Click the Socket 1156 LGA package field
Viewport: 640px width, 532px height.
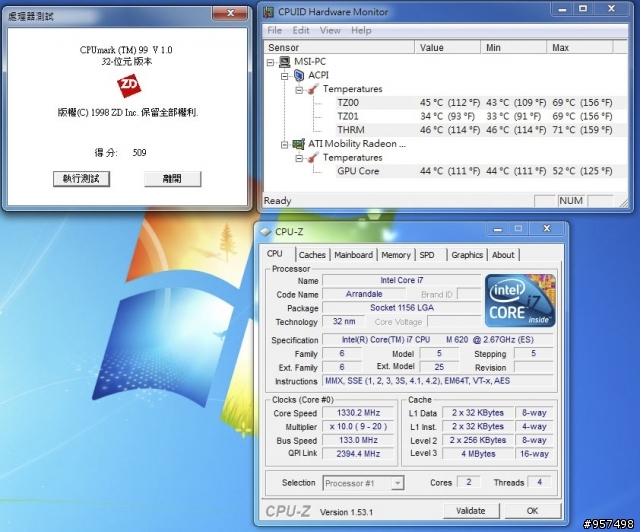click(x=402, y=308)
